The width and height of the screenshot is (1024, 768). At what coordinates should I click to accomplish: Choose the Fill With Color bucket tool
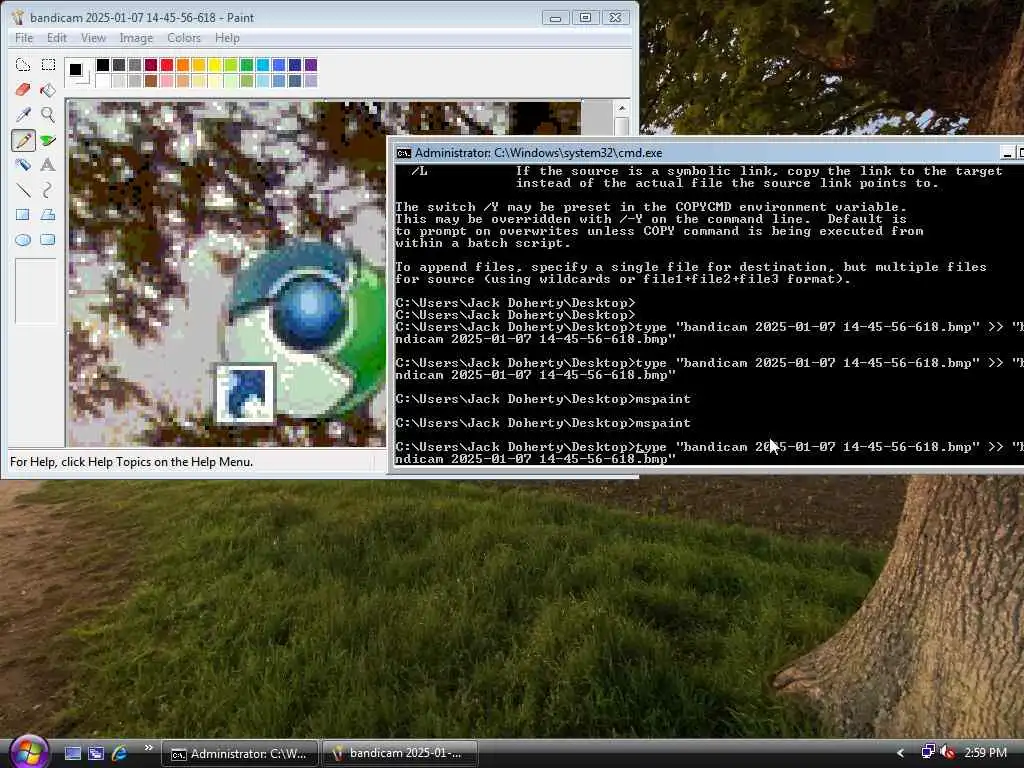pyautogui.click(x=48, y=89)
